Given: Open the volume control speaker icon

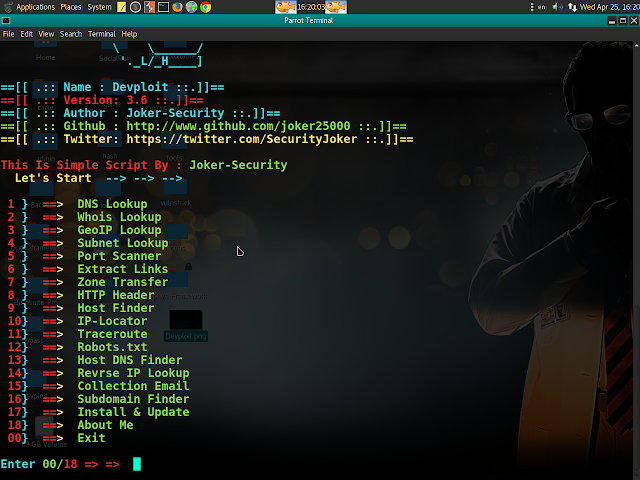Looking at the screenshot, I should tap(557, 7).
